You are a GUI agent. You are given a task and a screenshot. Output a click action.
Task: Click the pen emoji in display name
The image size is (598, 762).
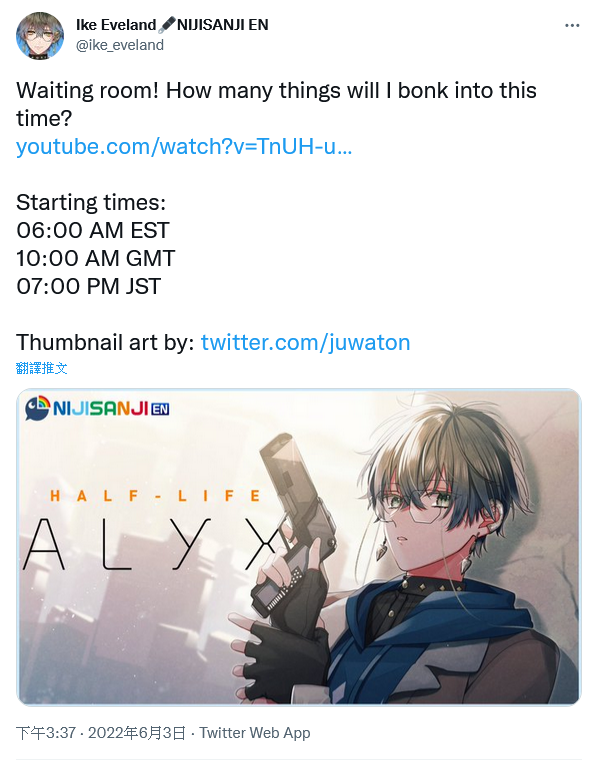(x=167, y=25)
